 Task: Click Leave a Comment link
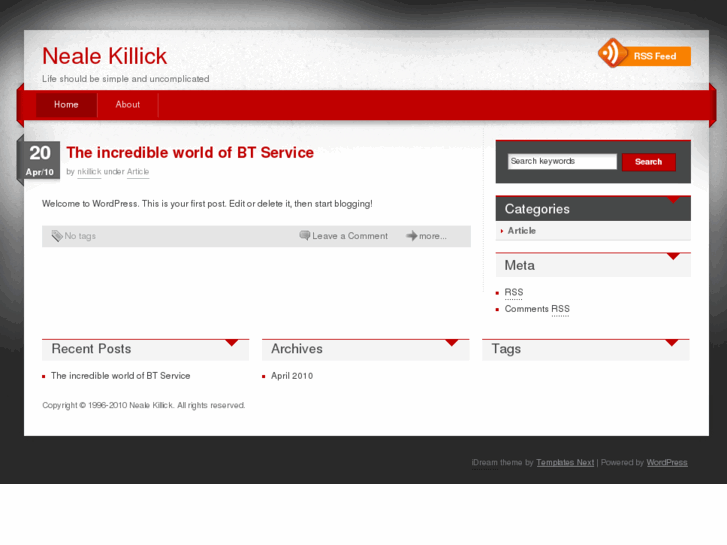(x=350, y=236)
